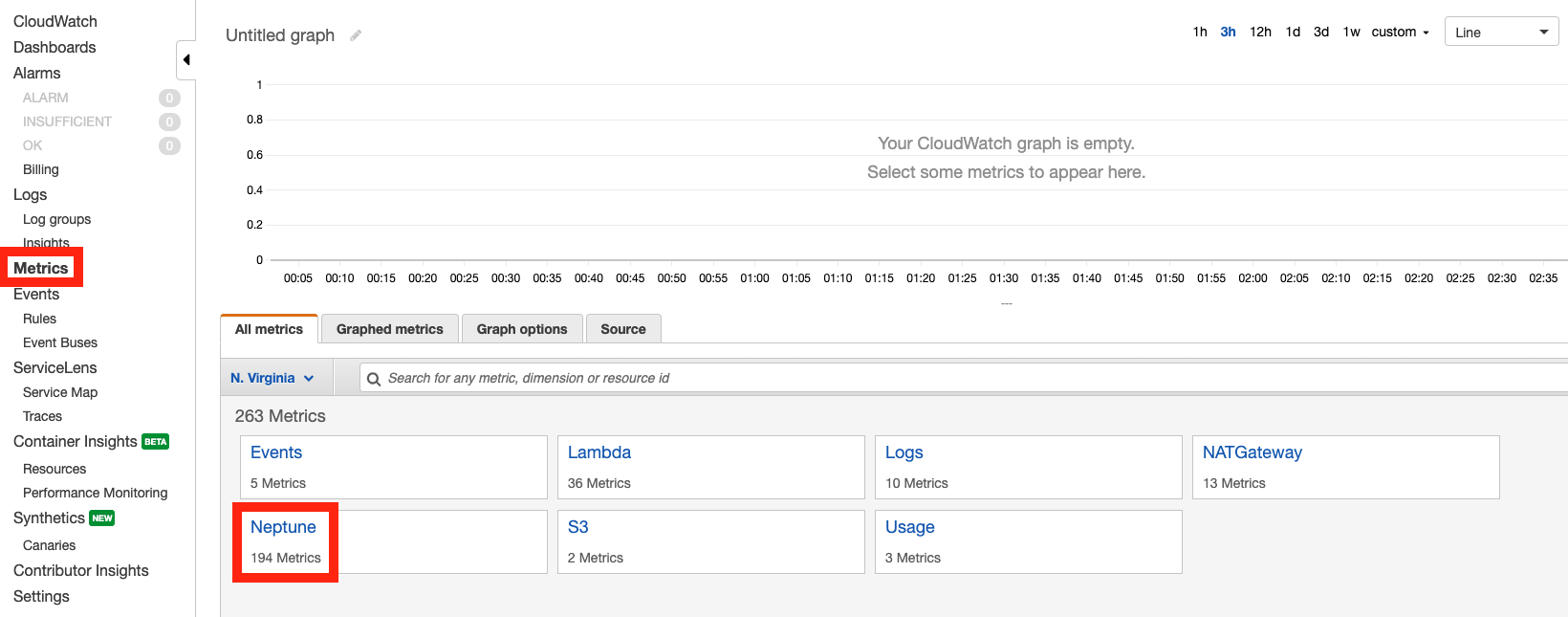Change region from N. Virginia dropdown
The width and height of the screenshot is (1568, 617).
click(272, 378)
